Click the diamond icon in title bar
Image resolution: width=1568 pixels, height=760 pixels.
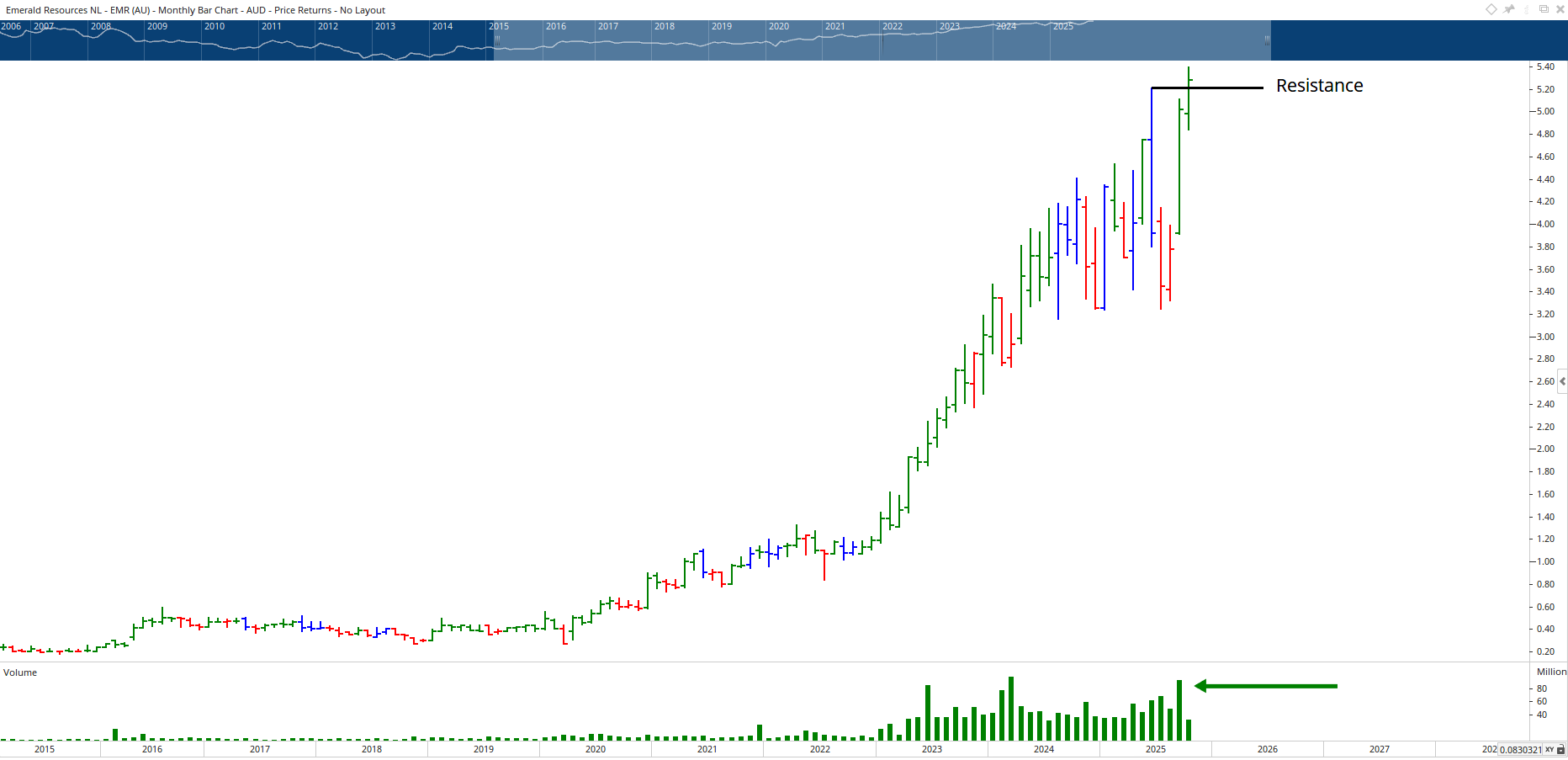pyautogui.click(x=1491, y=9)
